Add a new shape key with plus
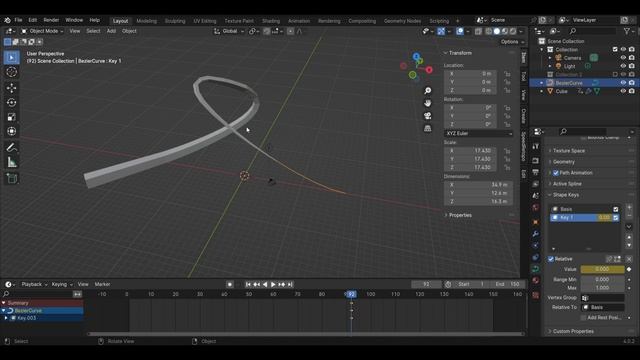The width and height of the screenshot is (640, 360). tap(629, 208)
